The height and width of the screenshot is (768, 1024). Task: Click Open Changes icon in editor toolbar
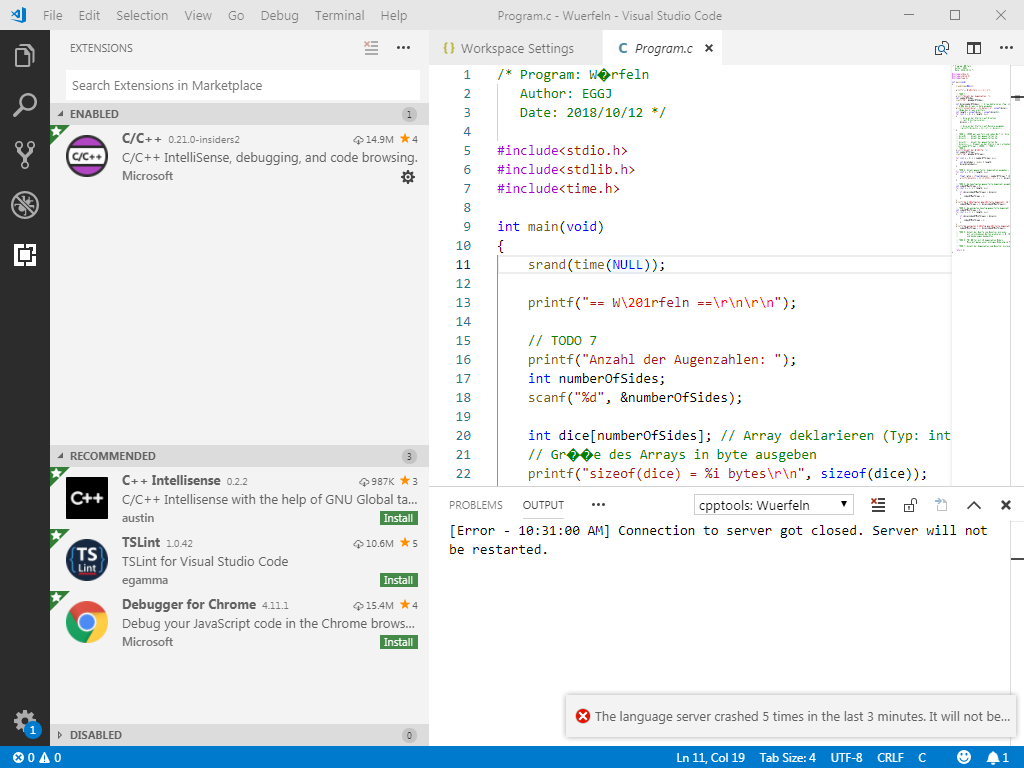tap(942, 48)
